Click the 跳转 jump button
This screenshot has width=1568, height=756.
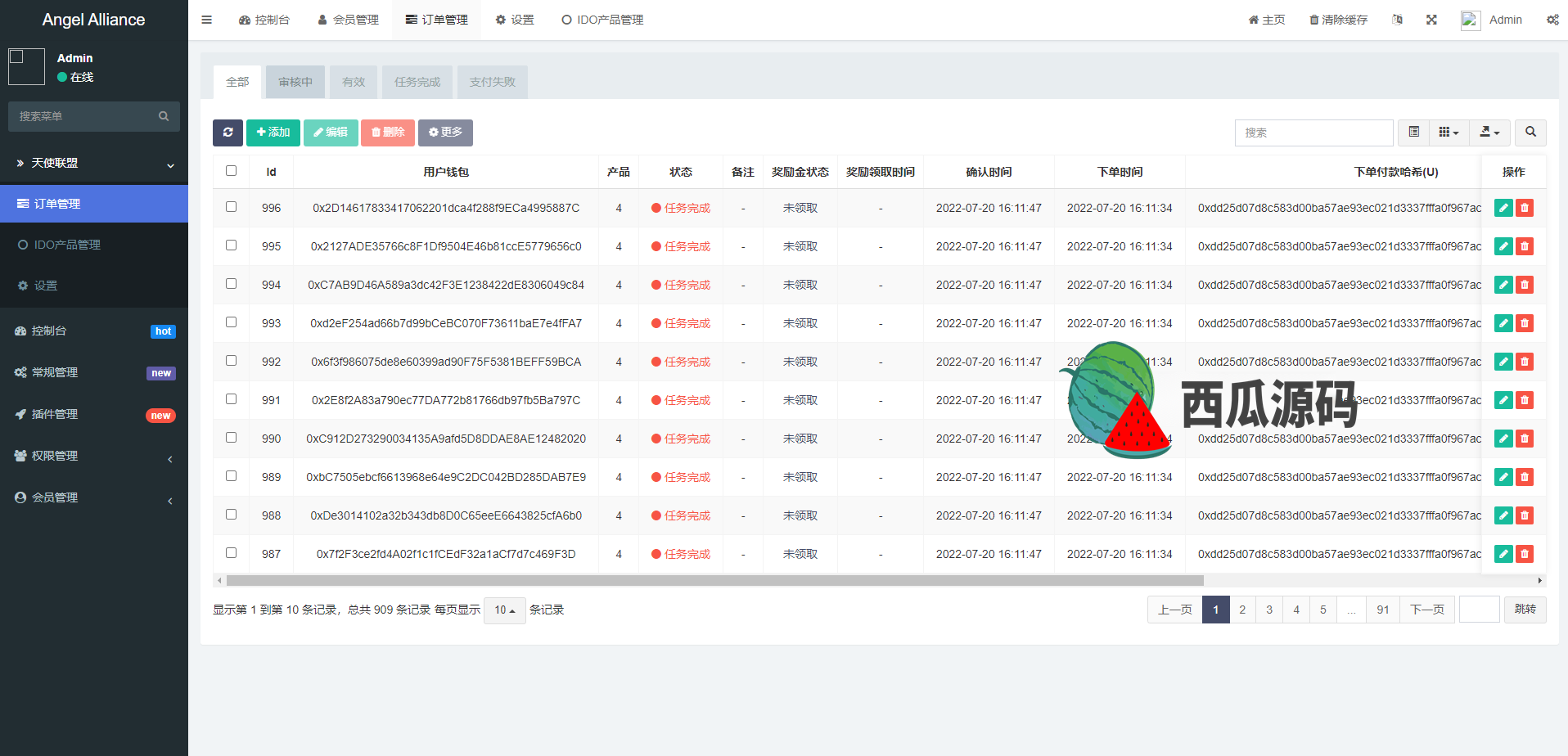coord(1525,610)
